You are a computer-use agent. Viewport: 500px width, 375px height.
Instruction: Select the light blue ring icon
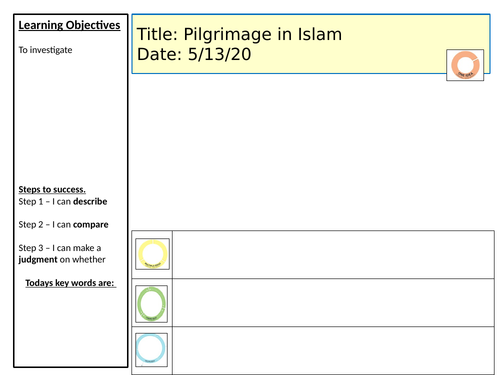click(x=151, y=349)
